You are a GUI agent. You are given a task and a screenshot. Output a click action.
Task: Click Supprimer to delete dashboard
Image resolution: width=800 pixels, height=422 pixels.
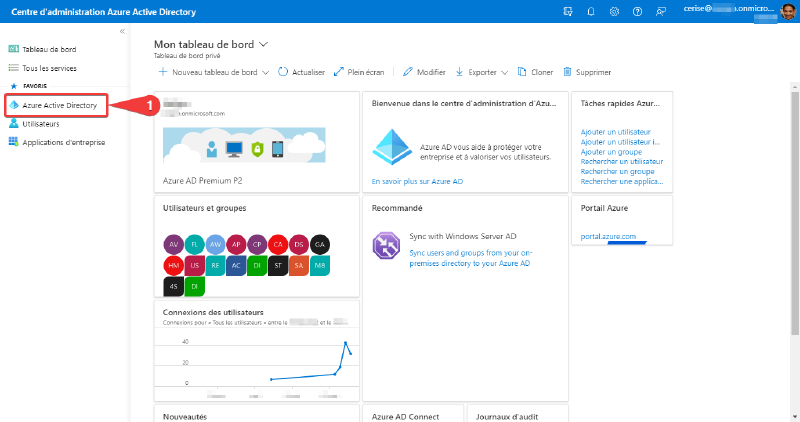[x=587, y=72]
